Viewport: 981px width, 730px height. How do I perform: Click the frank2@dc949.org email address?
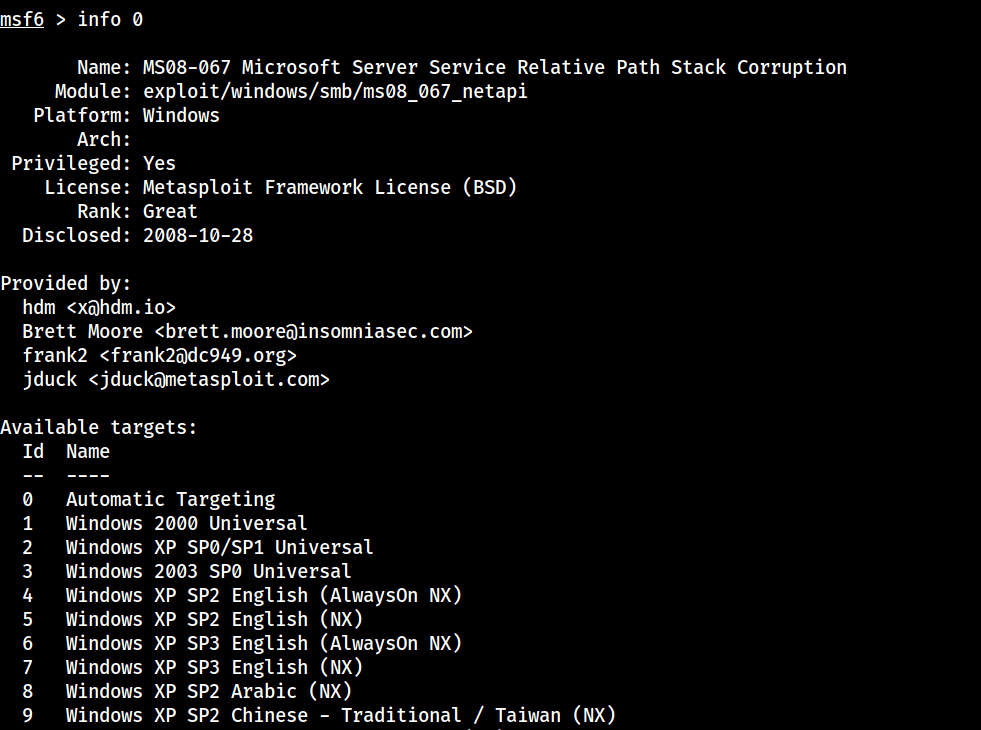(198, 355)
